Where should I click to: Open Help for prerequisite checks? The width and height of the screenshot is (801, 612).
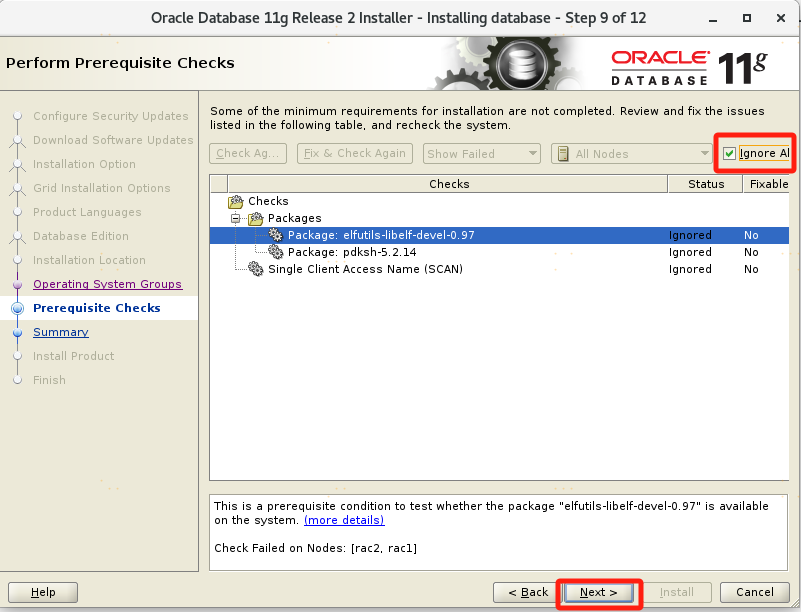click(x=43, y=592)
